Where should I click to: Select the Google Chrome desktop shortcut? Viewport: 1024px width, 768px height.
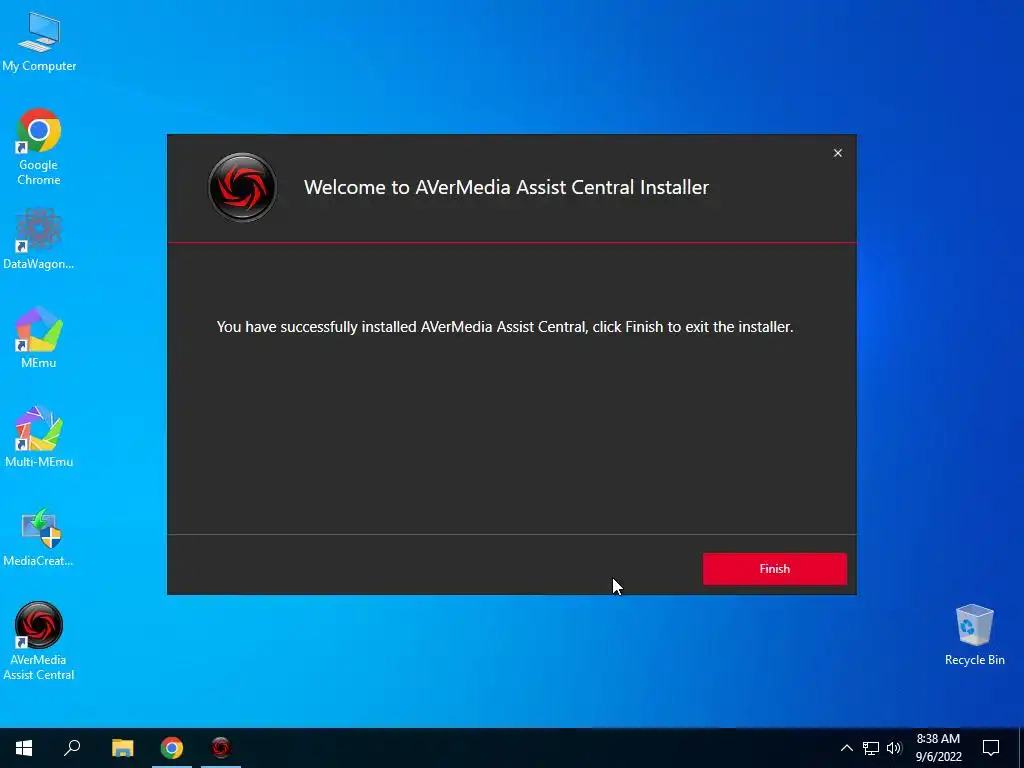[39, 146]
